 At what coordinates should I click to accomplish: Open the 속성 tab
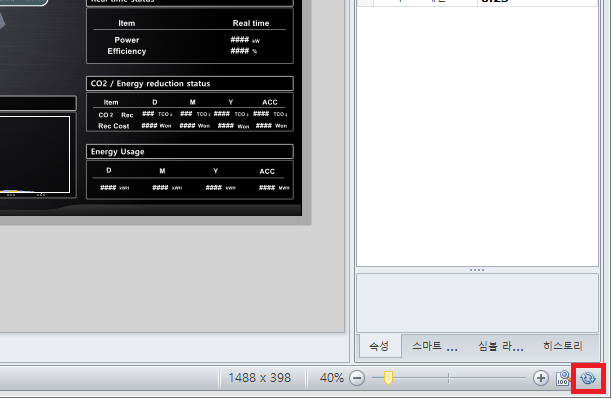(379, 346)
